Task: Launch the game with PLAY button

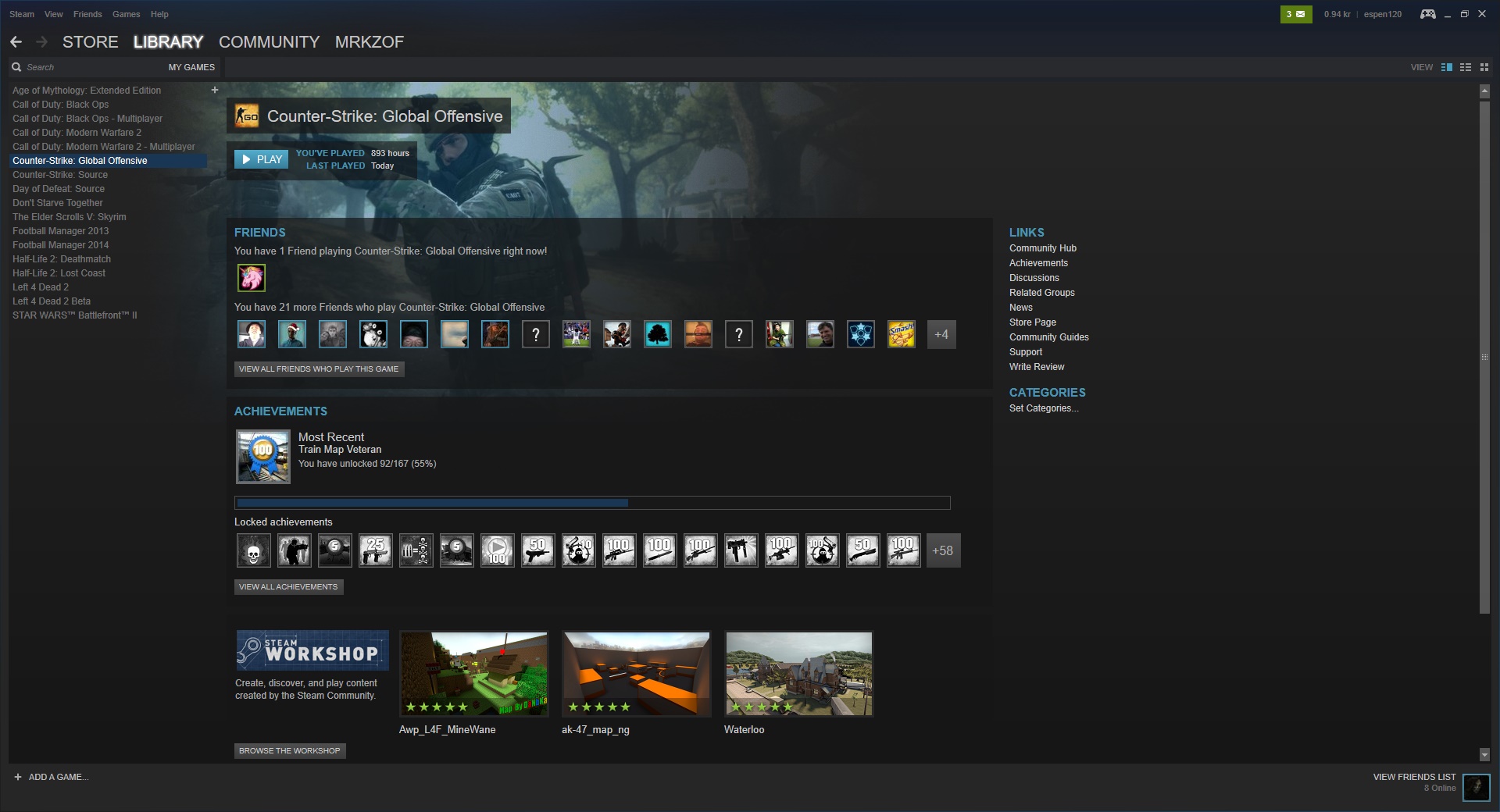Action: point(261,159)
